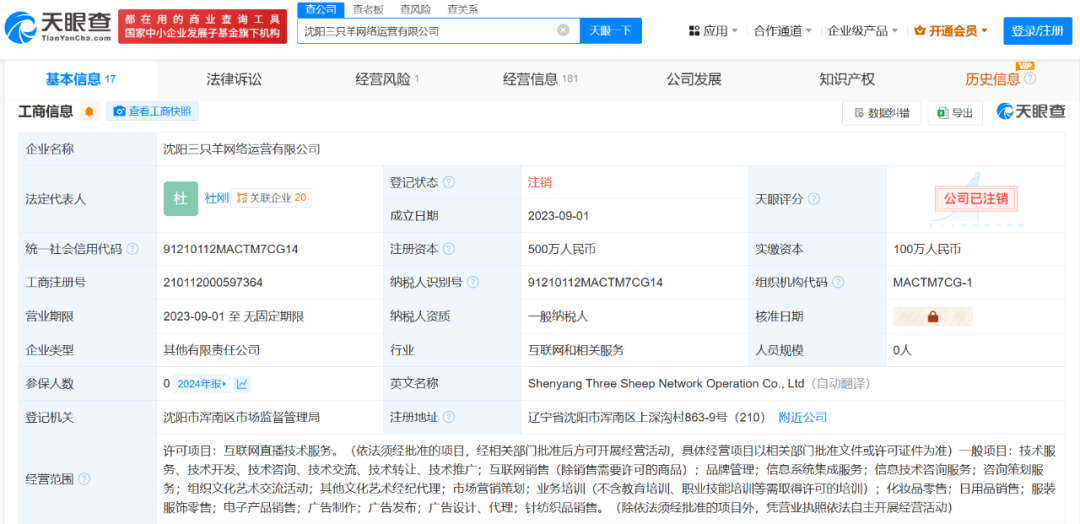Click the 公司已注销 score stamp
The width and height of the screenshot is (1080, 524).
click(x=975, y=198)
